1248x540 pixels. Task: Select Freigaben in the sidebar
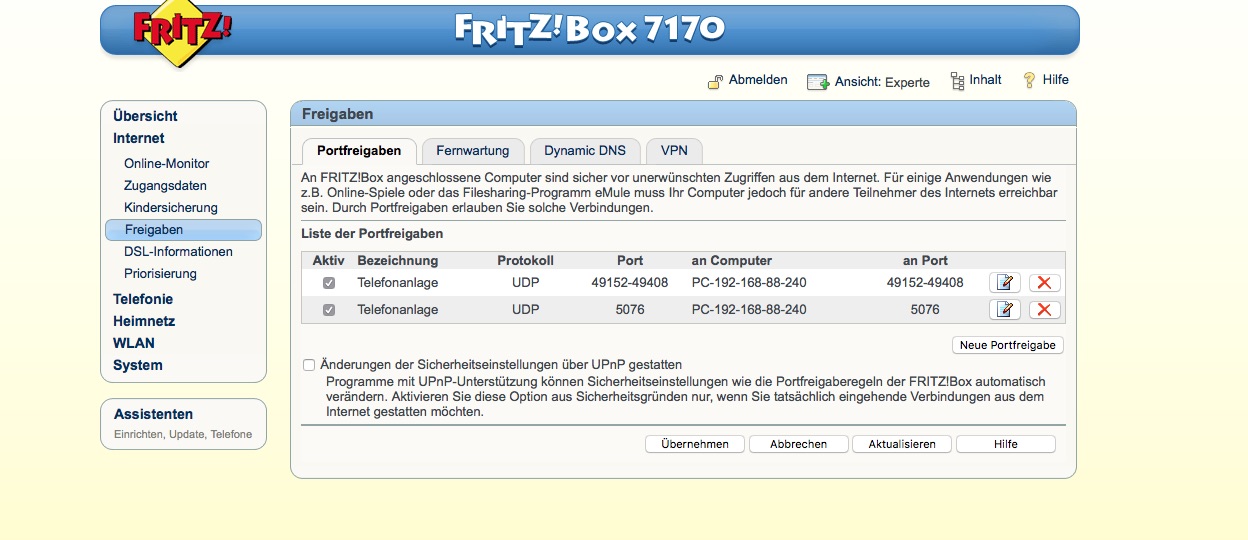tap(183, 230)
